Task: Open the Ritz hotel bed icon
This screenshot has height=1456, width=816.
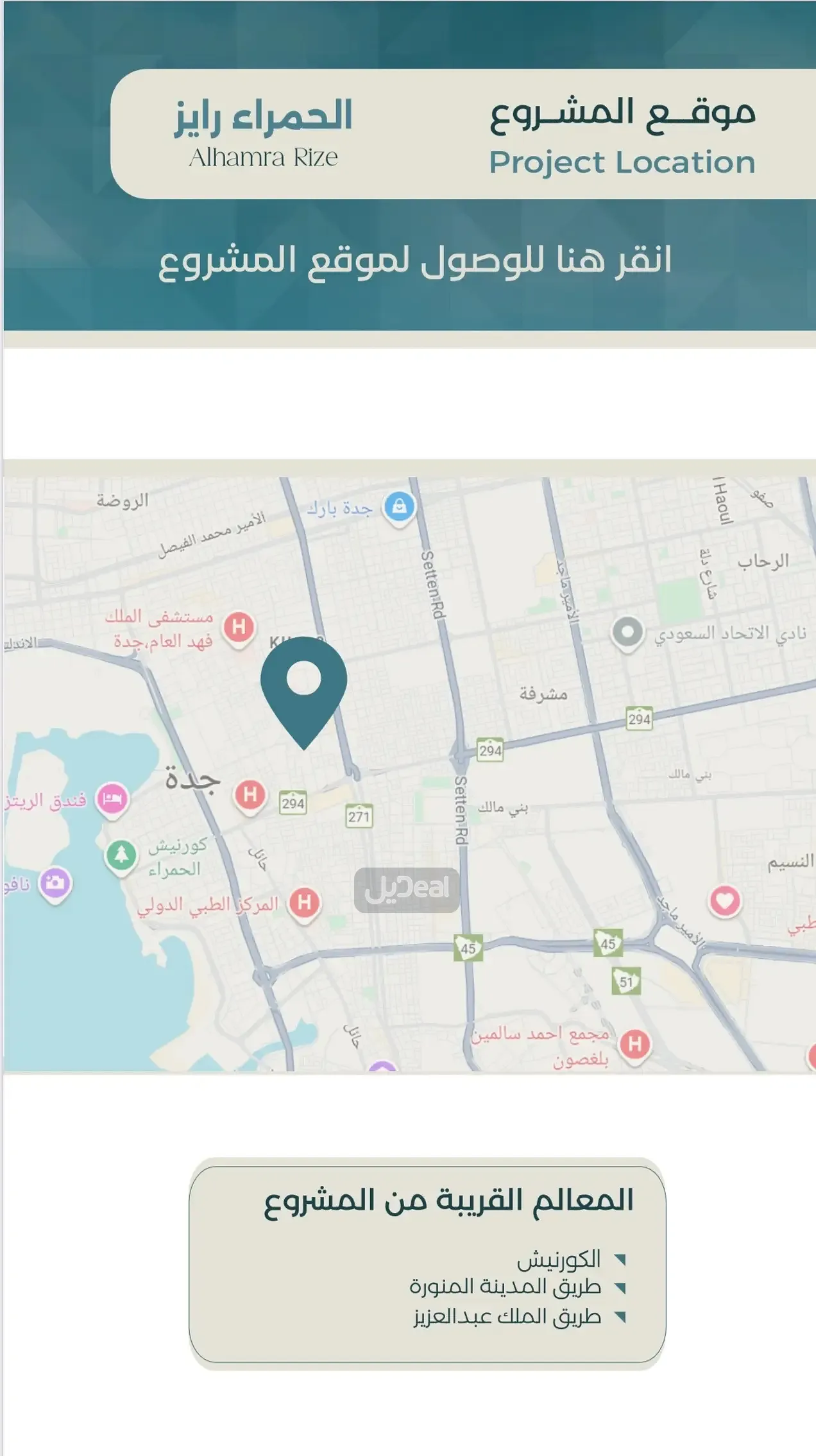Action: pos(112,799)
